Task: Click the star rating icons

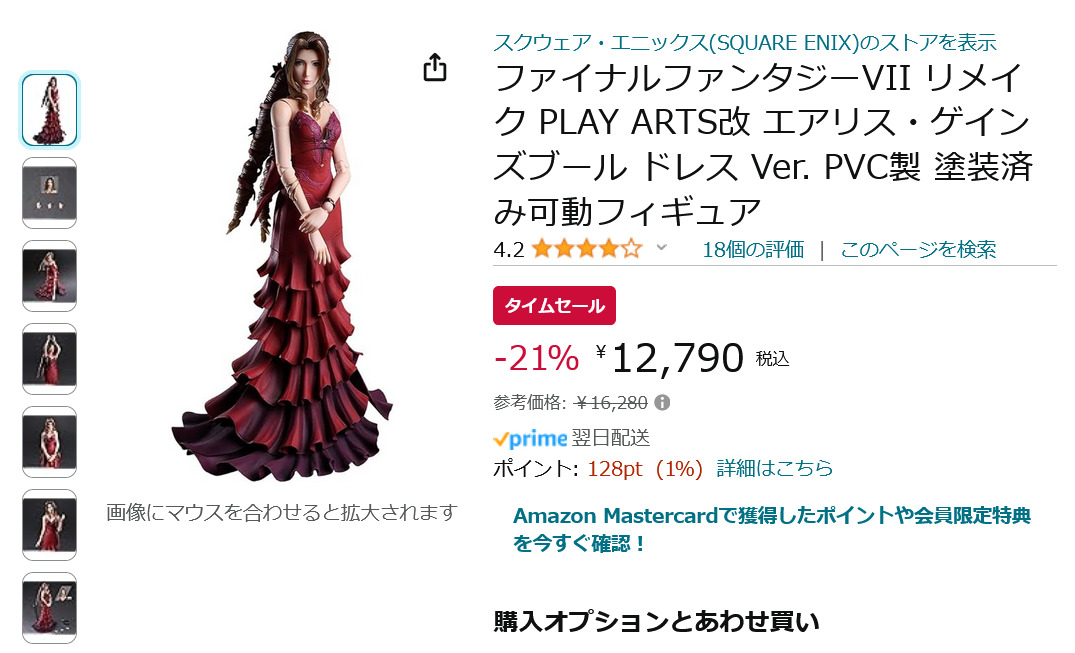Action: [x=587, y=249]
